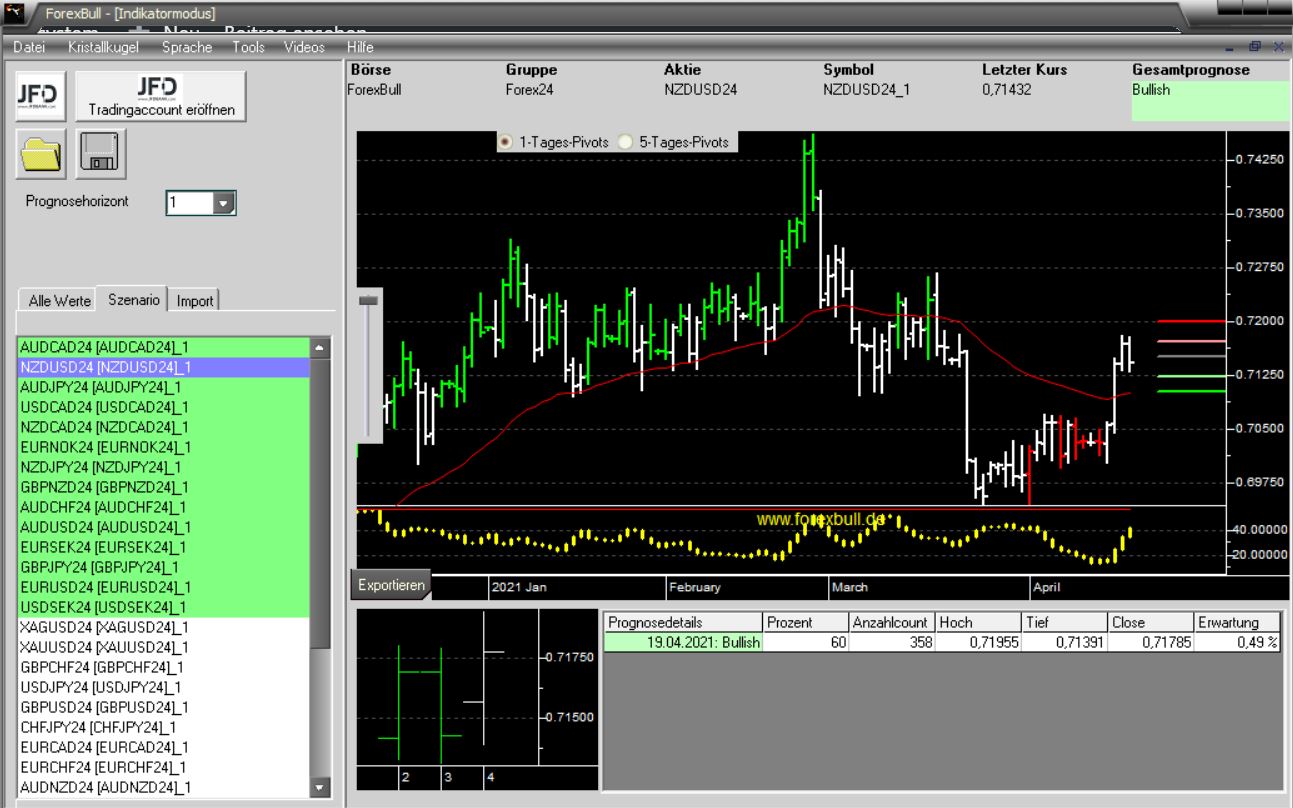The image size is (1293, 808).
Task: Open the Sprache menu
Action: coord(187,47)
